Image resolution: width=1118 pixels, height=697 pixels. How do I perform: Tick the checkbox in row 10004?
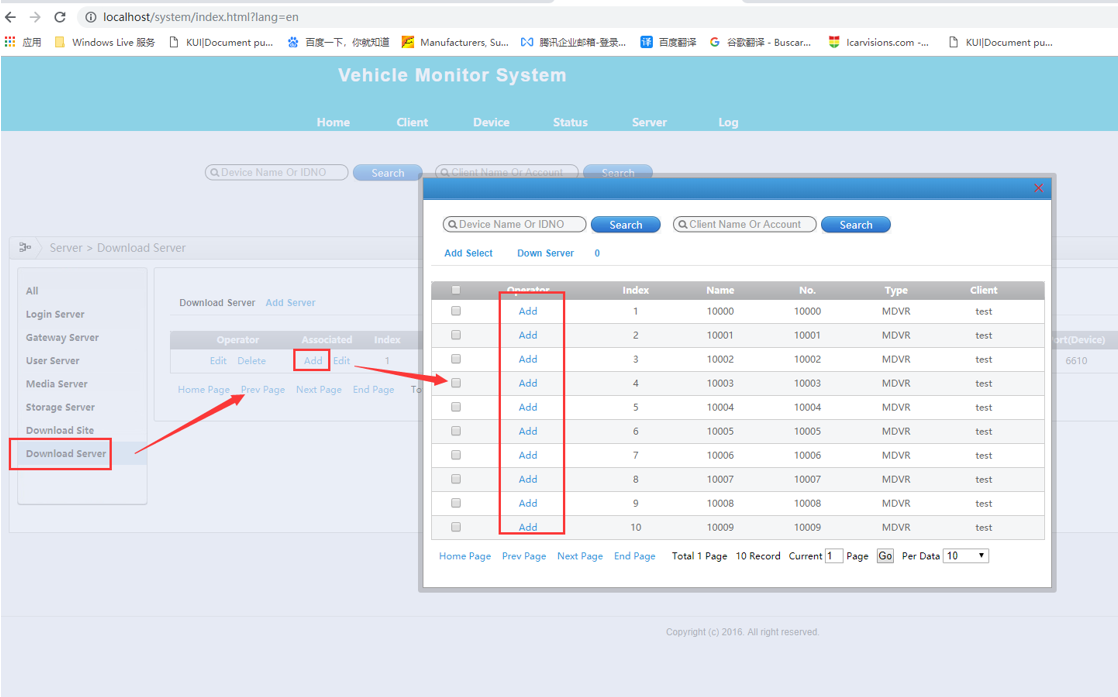pyautogui.click(x=456, y=407)
